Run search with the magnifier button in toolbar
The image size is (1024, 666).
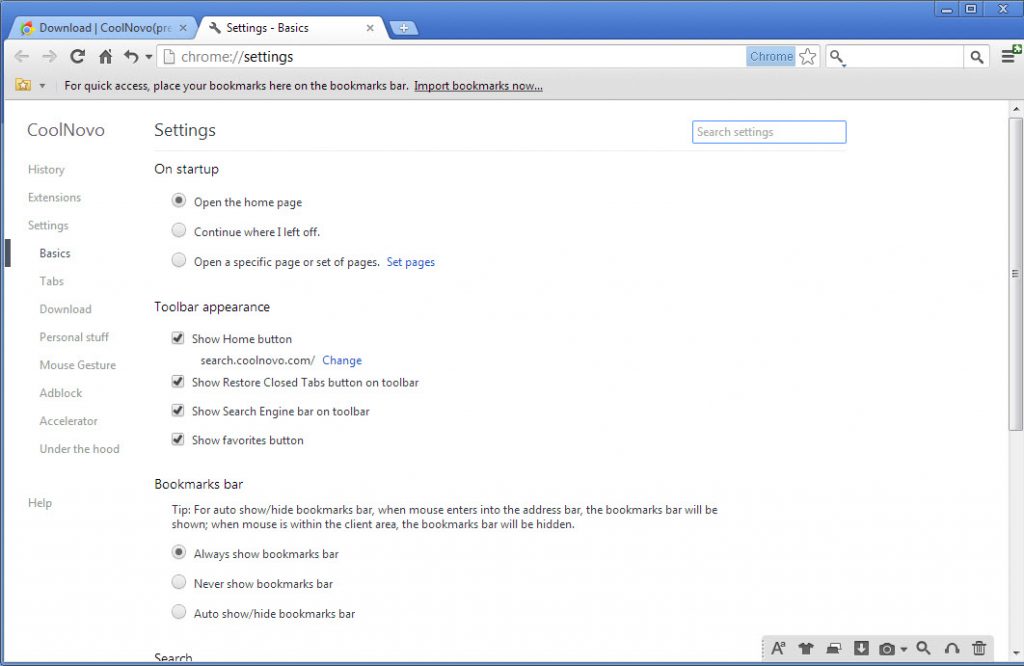click(977, 57)
